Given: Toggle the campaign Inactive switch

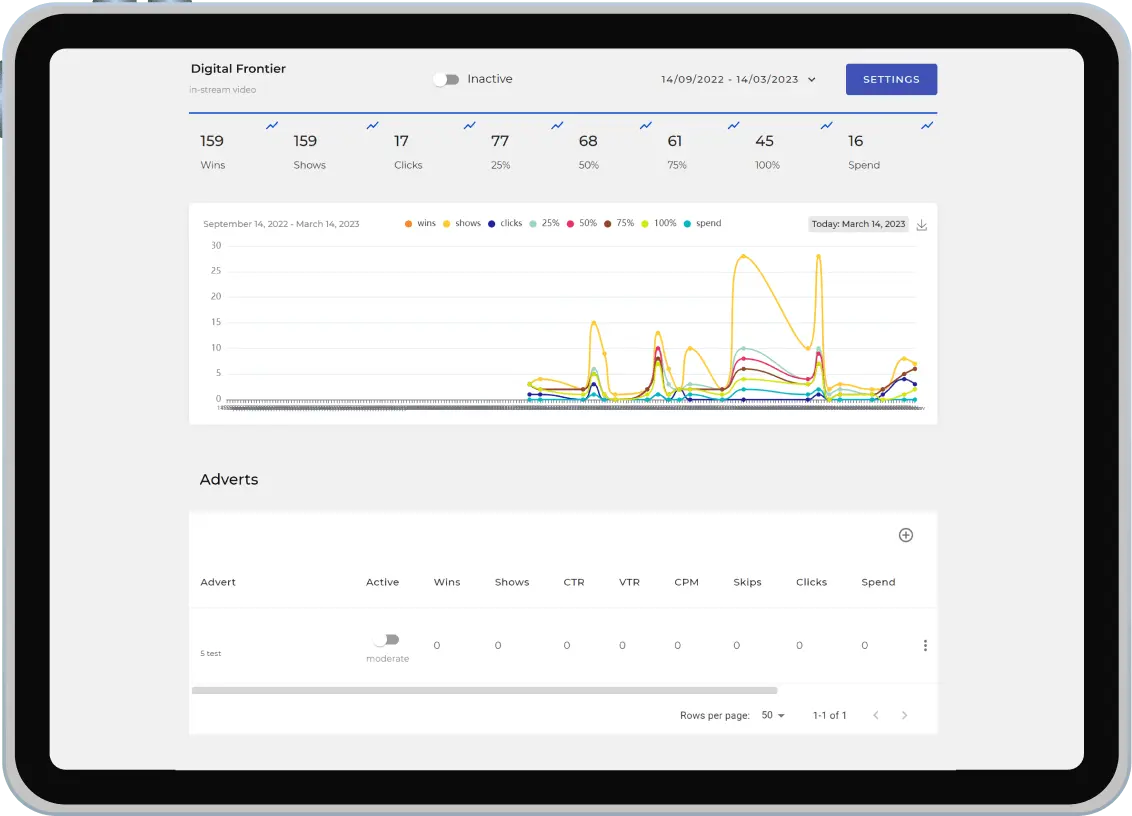Looking at the screenshot, I should 446,80.
